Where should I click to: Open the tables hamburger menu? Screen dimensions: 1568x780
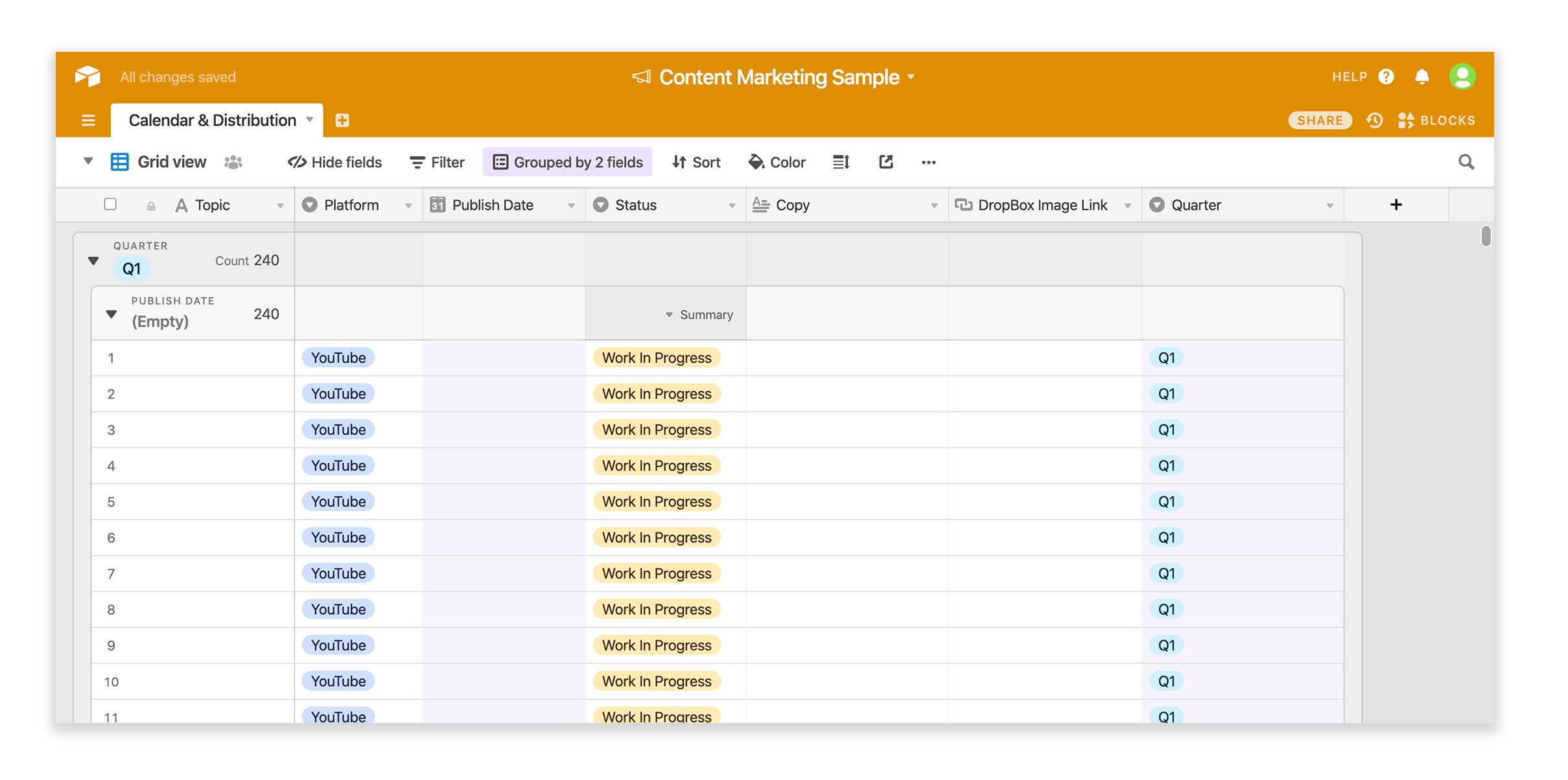pos(88,120)
